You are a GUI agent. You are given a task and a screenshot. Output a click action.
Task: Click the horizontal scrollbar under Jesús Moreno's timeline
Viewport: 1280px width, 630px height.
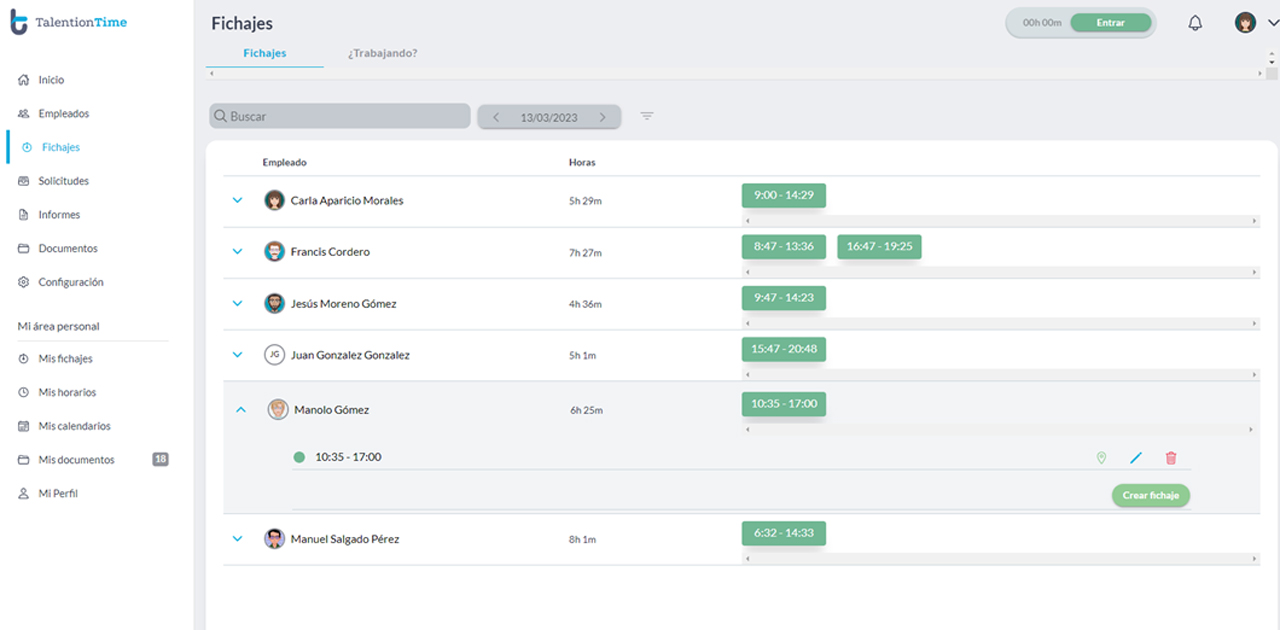click(x=1000, y=324)
